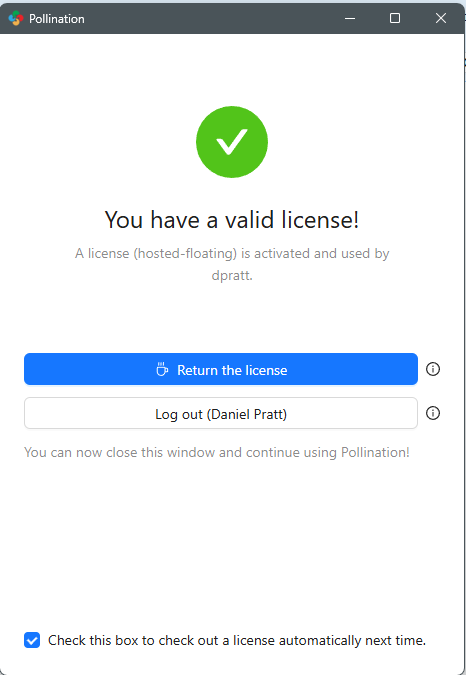Viewport: 466px width, 675px height.
Task: Click the 'Return the license' label text
Action: click(x=232, y=370)
